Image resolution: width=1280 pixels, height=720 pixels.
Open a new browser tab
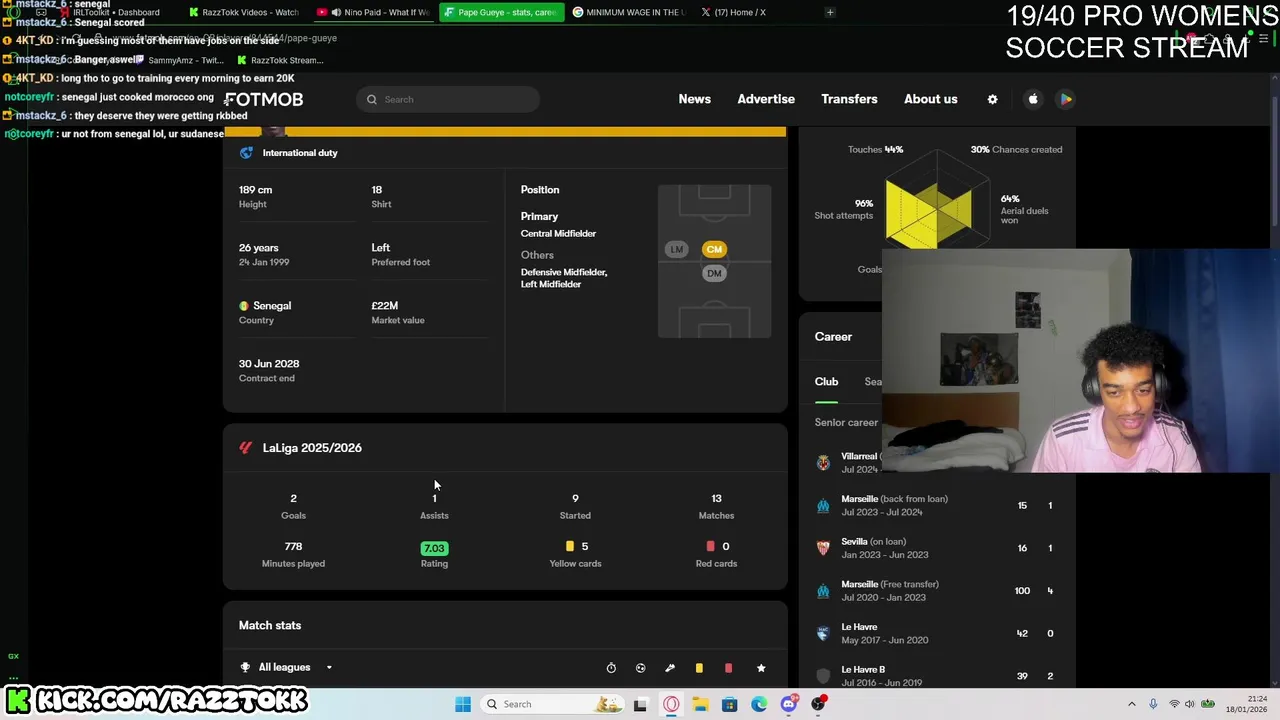[x=830, y=12]
